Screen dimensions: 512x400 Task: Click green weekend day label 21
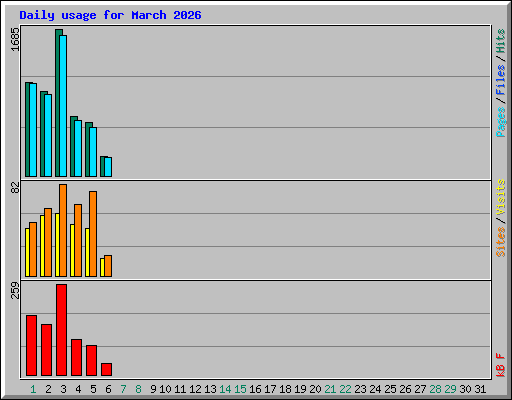pos(330,389)
